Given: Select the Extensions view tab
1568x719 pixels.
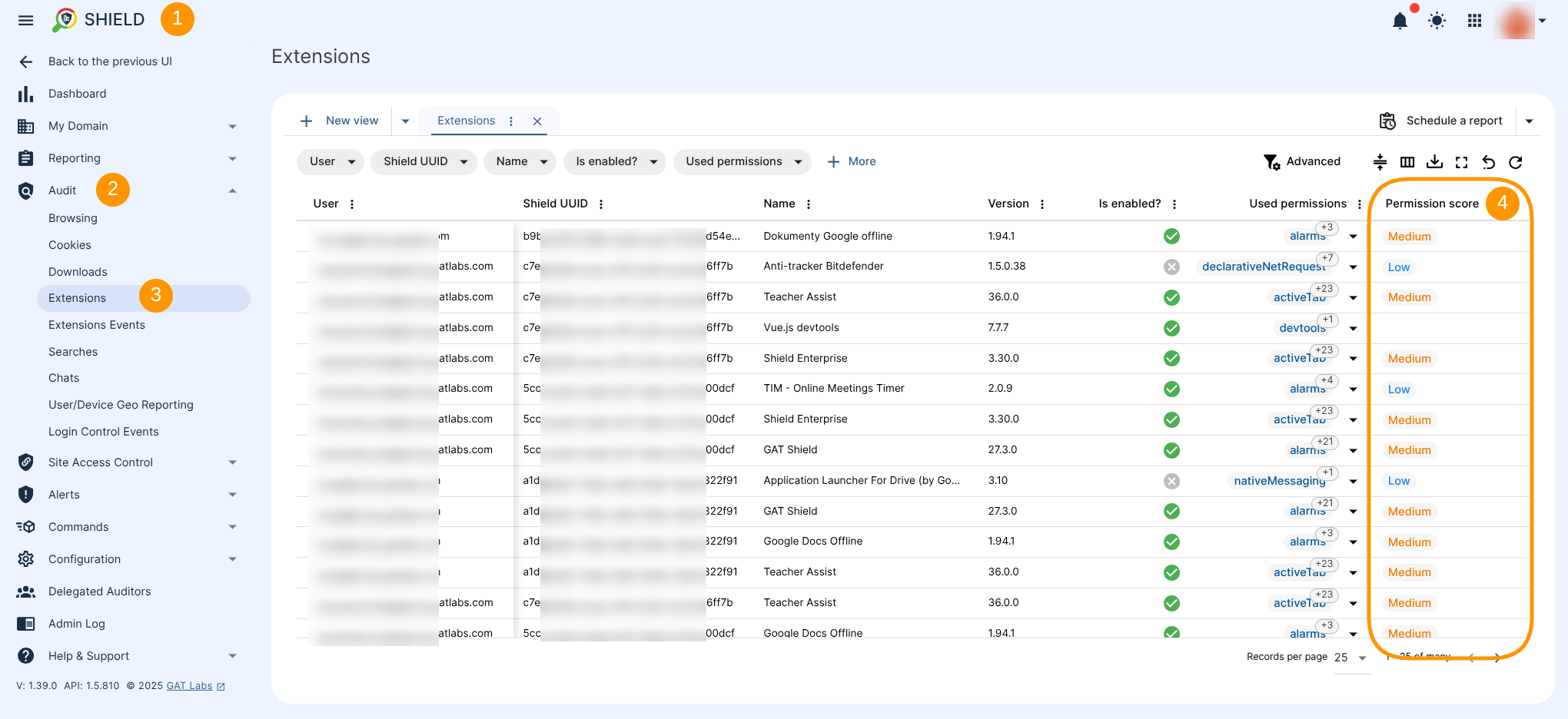Looking at the screenshot, I should click(466, 121).
